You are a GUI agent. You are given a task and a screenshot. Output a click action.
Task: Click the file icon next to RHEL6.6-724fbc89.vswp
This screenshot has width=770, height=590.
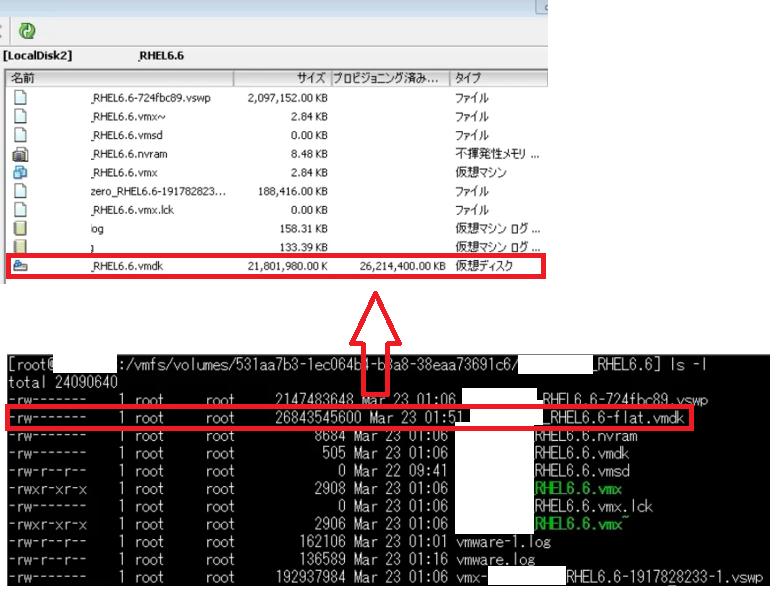click(20, 98)
